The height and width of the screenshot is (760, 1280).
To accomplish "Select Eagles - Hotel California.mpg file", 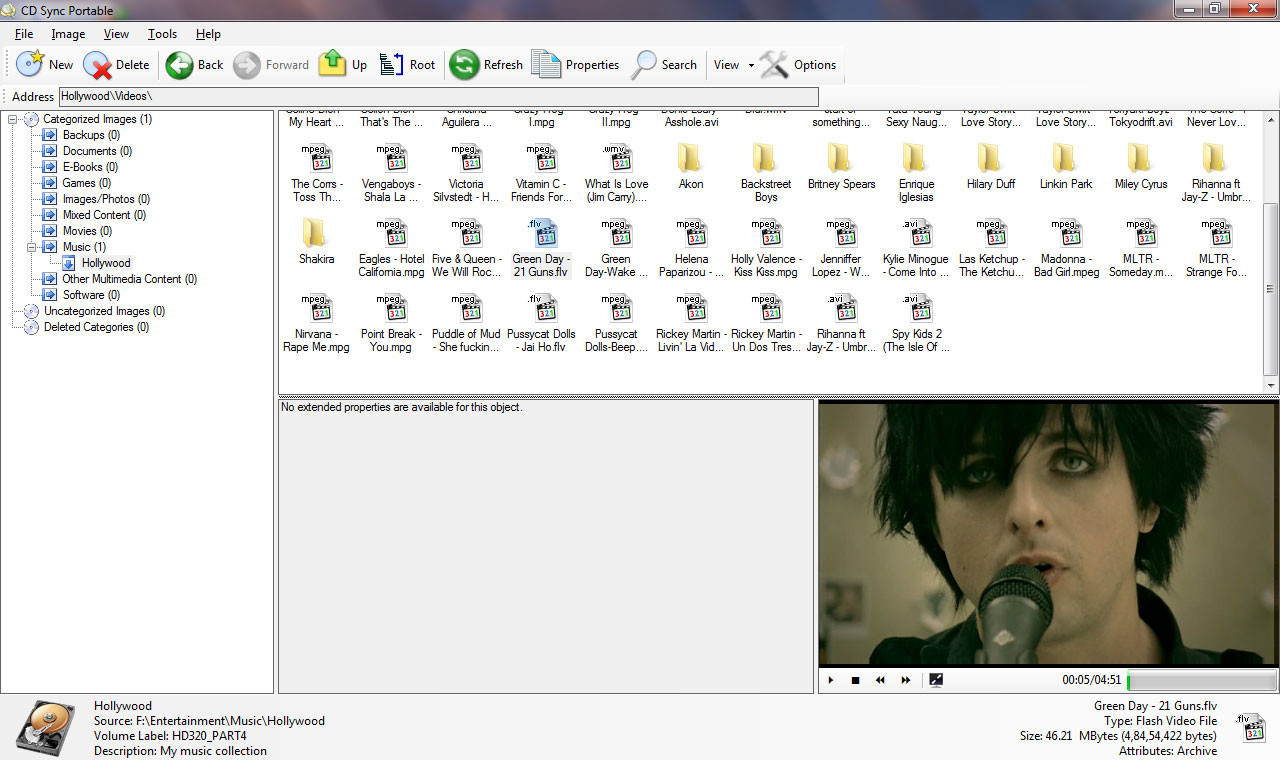I will 391,247.
